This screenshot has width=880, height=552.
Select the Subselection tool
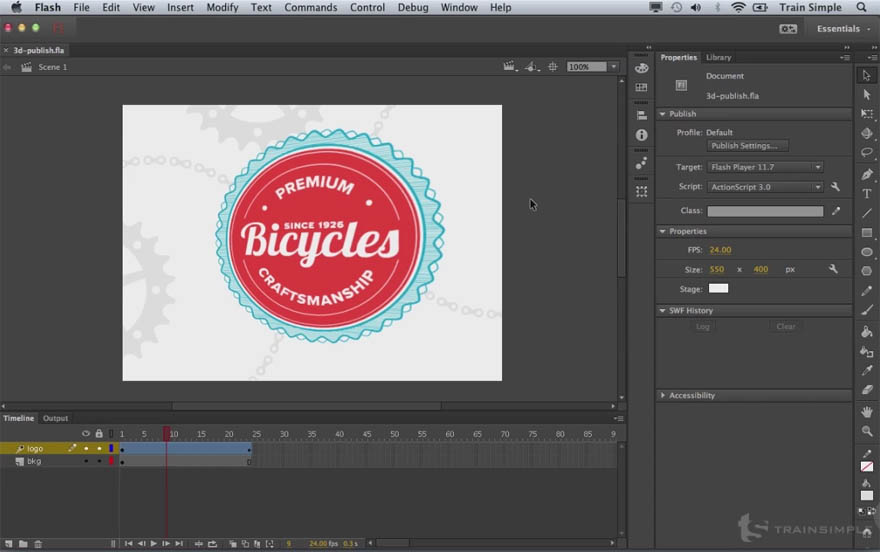(867, 95)
